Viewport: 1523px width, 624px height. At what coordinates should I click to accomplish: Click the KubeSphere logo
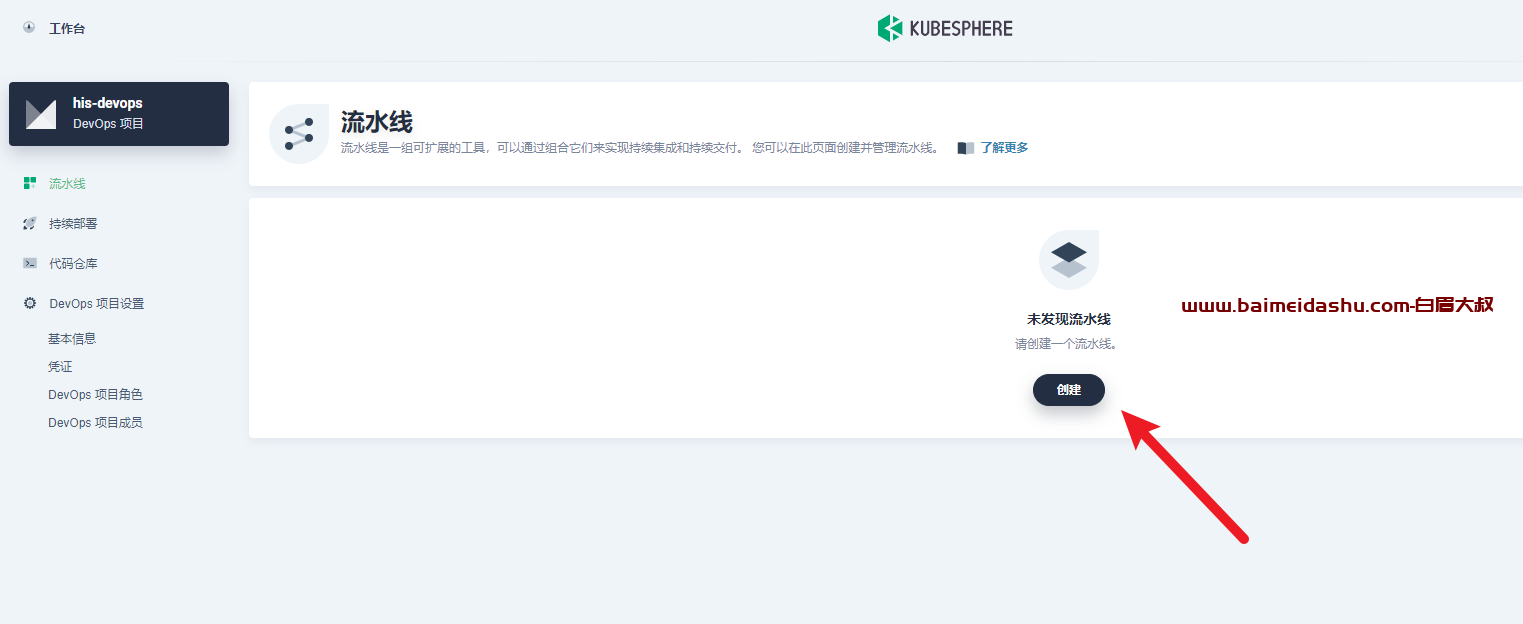[945, 28]
